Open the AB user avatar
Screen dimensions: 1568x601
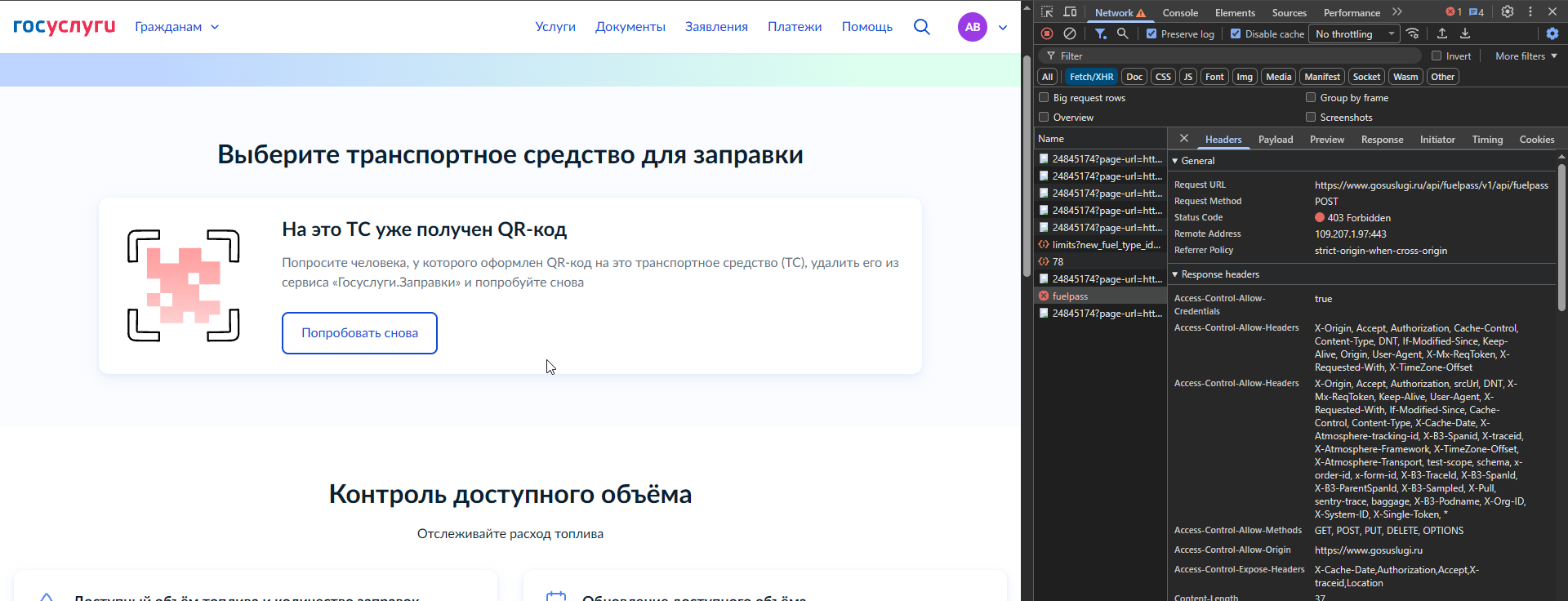click(973, 27)
